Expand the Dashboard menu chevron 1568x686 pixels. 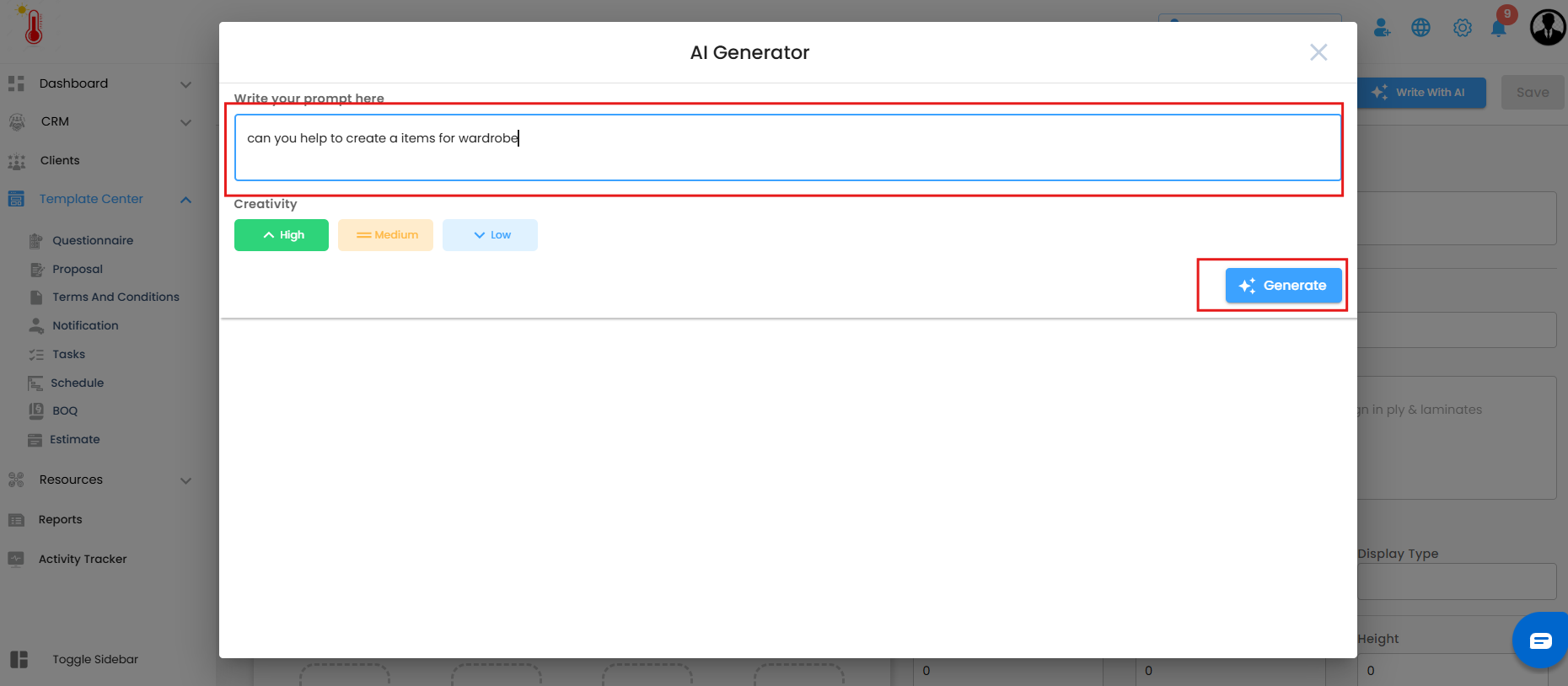point(186,84)
